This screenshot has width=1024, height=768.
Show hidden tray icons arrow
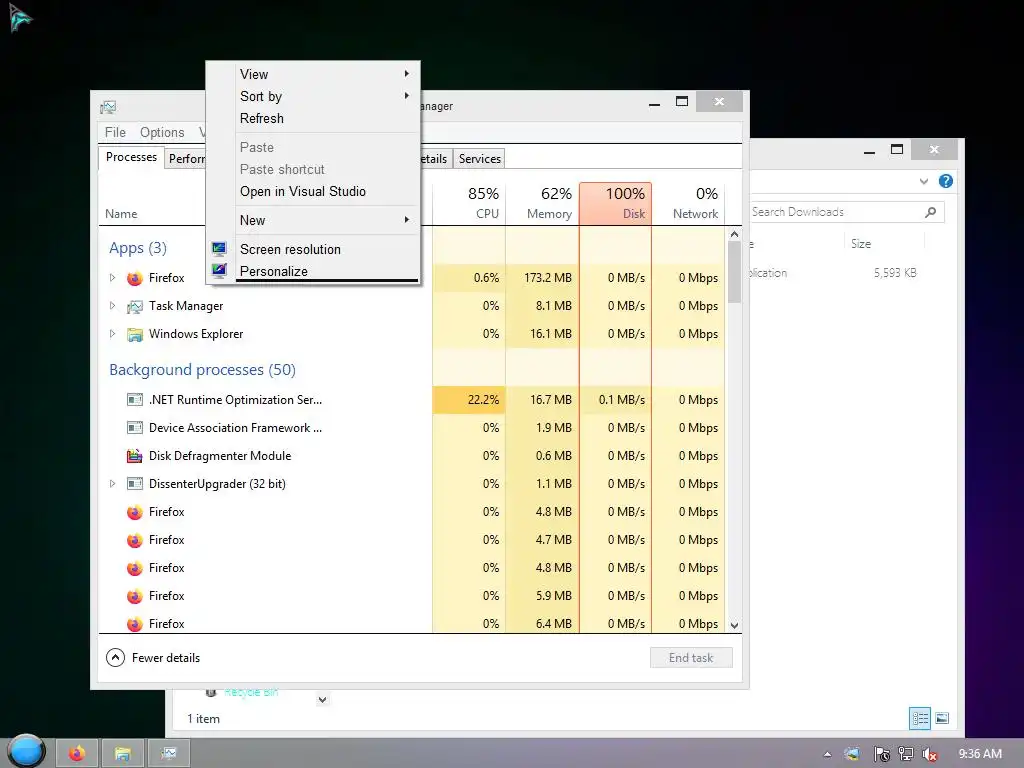(x=827, y=754)
